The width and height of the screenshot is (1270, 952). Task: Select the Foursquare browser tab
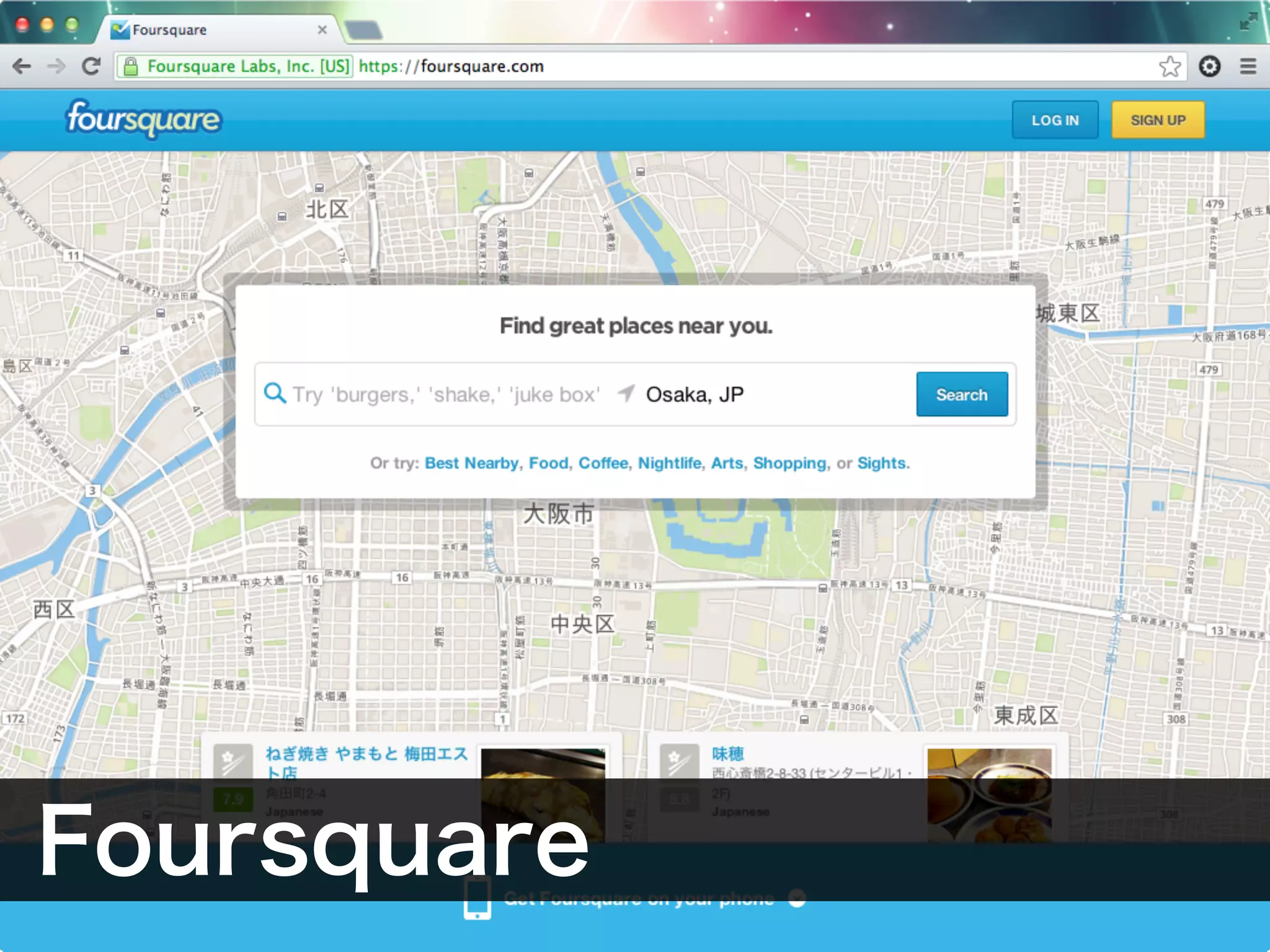[x=217, y=30]
